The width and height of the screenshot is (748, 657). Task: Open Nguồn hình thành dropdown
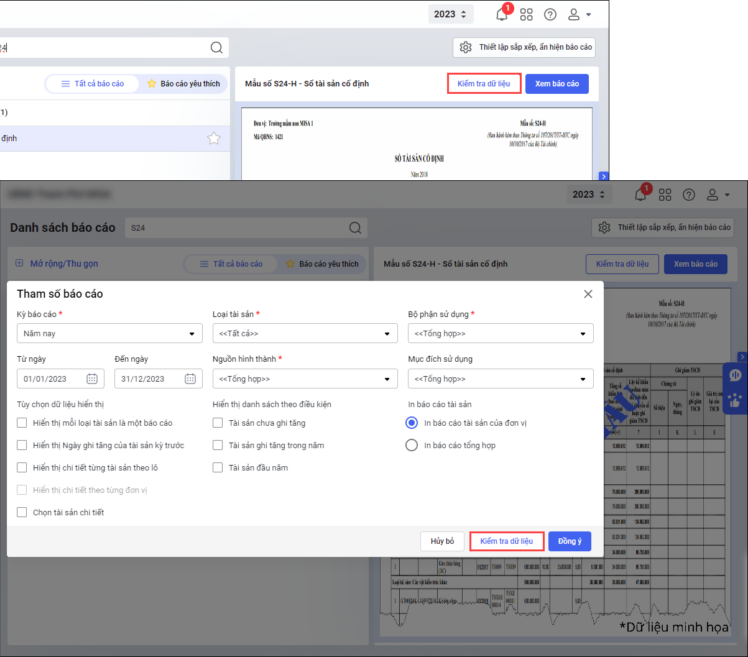point(305,379)
